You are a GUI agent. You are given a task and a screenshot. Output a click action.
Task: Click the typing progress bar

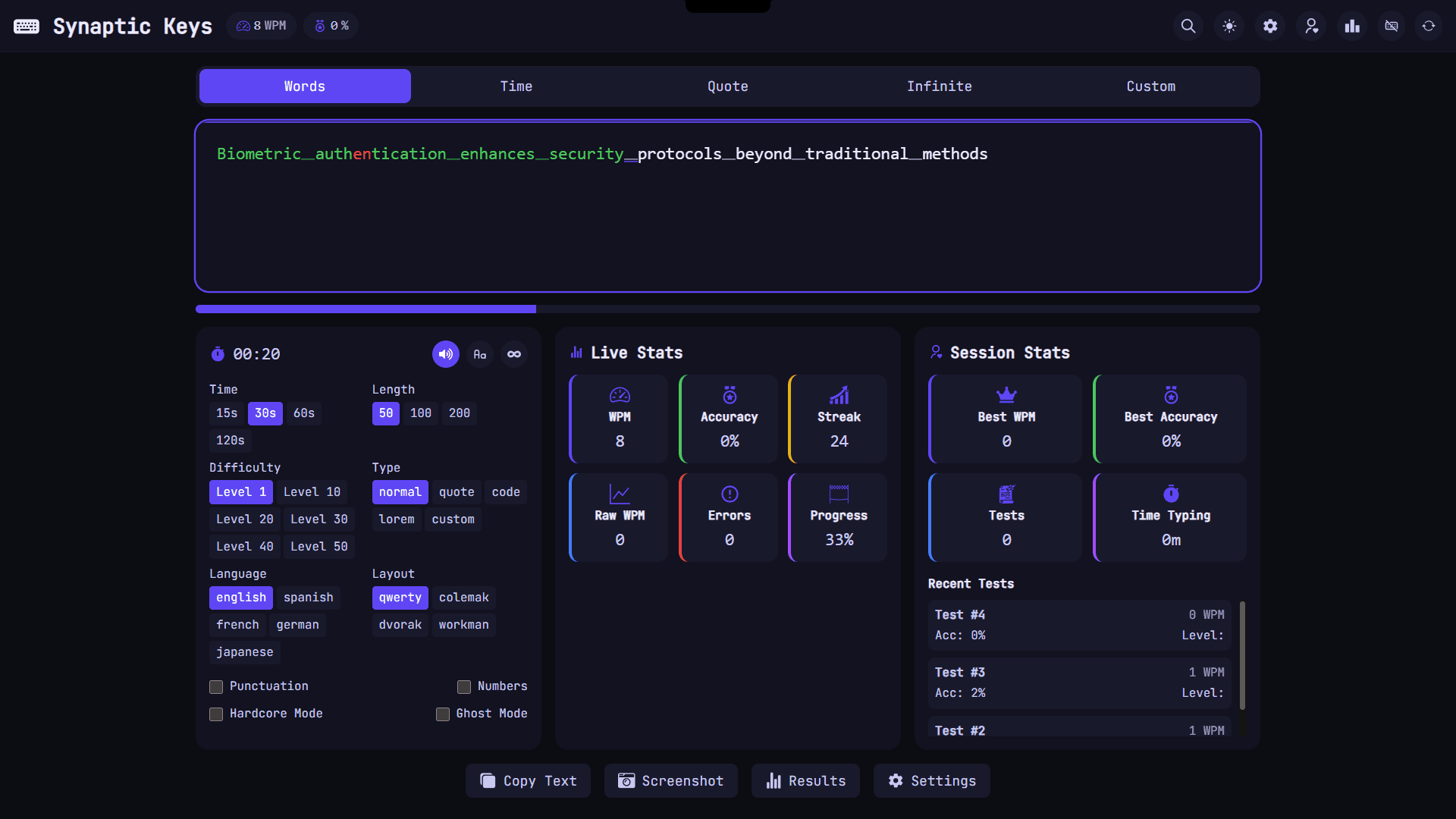pyautogui.click(x=728, y=309)
